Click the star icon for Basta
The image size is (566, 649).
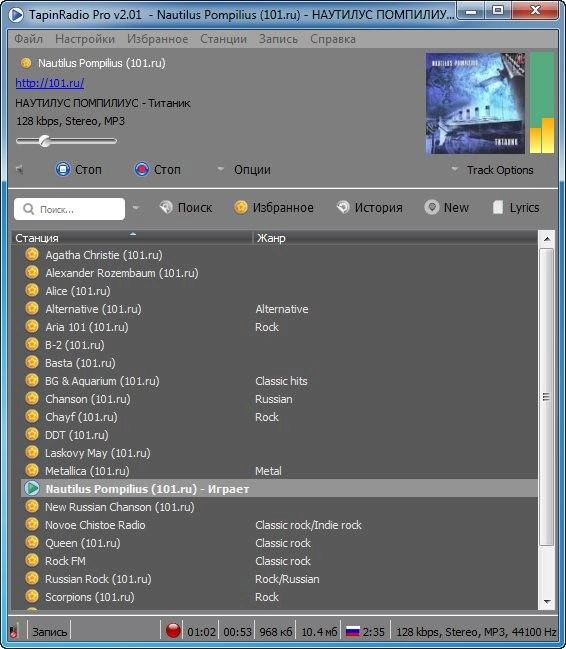[32, 362]
